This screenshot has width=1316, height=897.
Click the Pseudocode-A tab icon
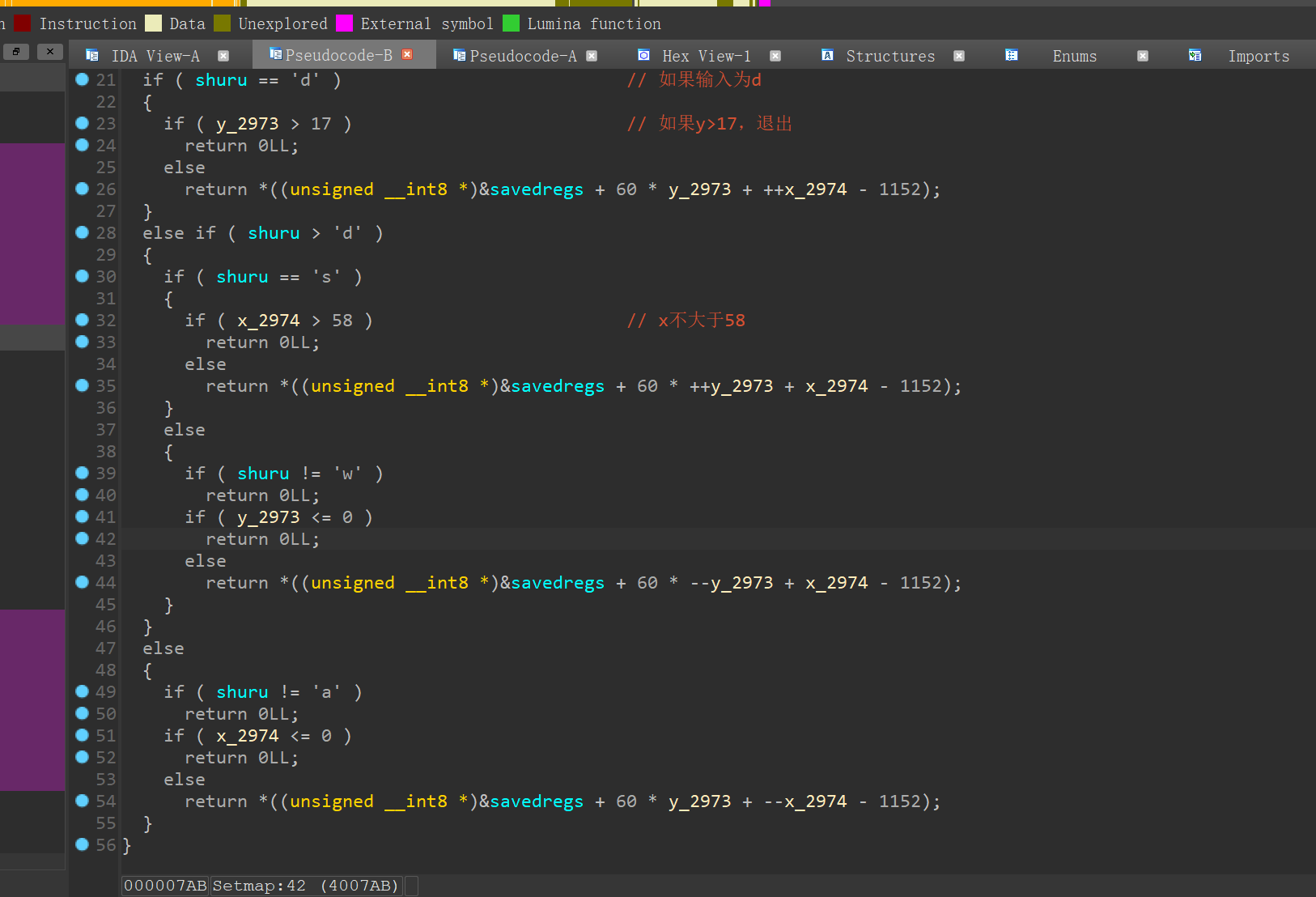pos(459,55)
